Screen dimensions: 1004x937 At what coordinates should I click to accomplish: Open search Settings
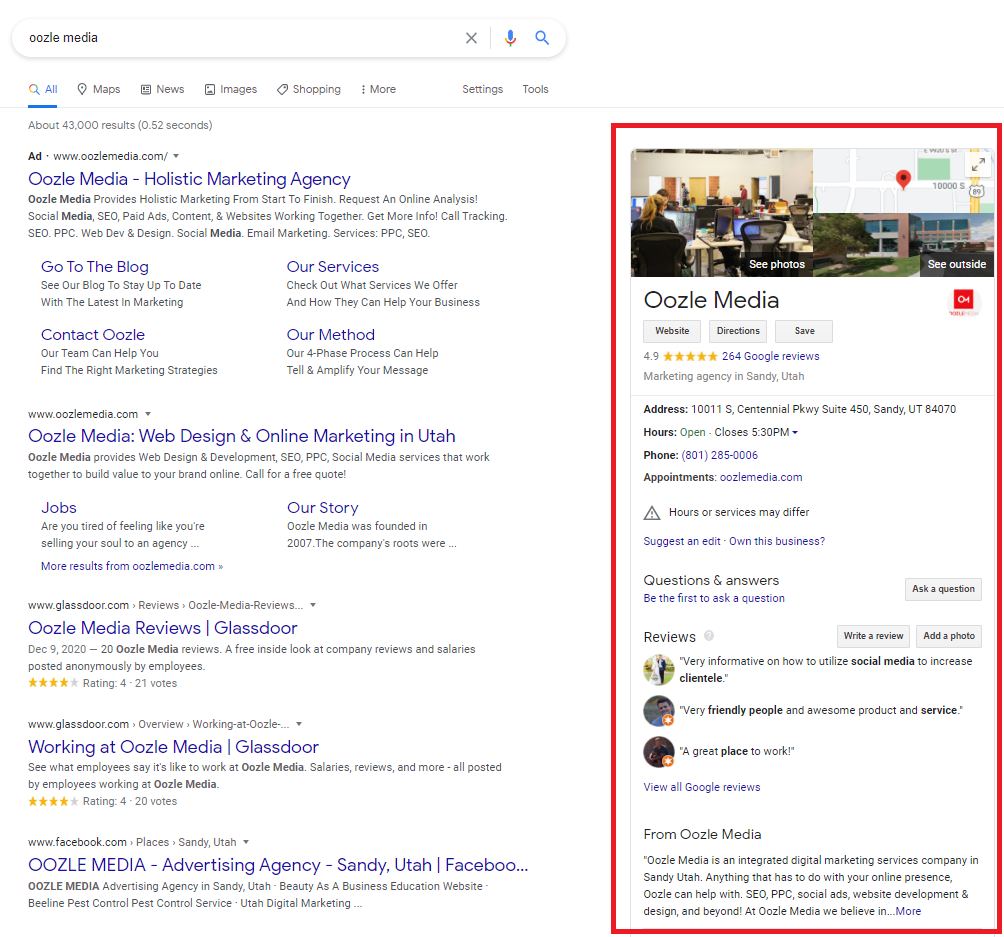point(482,90)
